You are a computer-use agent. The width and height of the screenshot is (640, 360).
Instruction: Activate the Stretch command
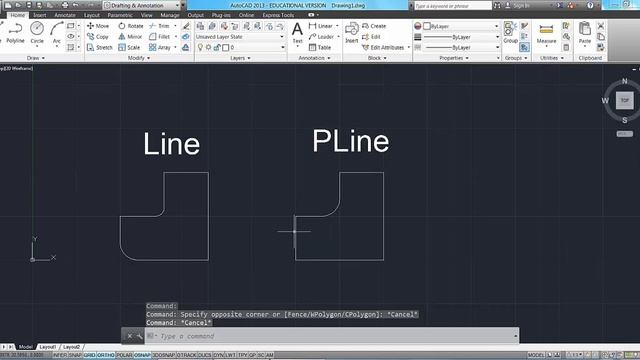click(100, 47)
